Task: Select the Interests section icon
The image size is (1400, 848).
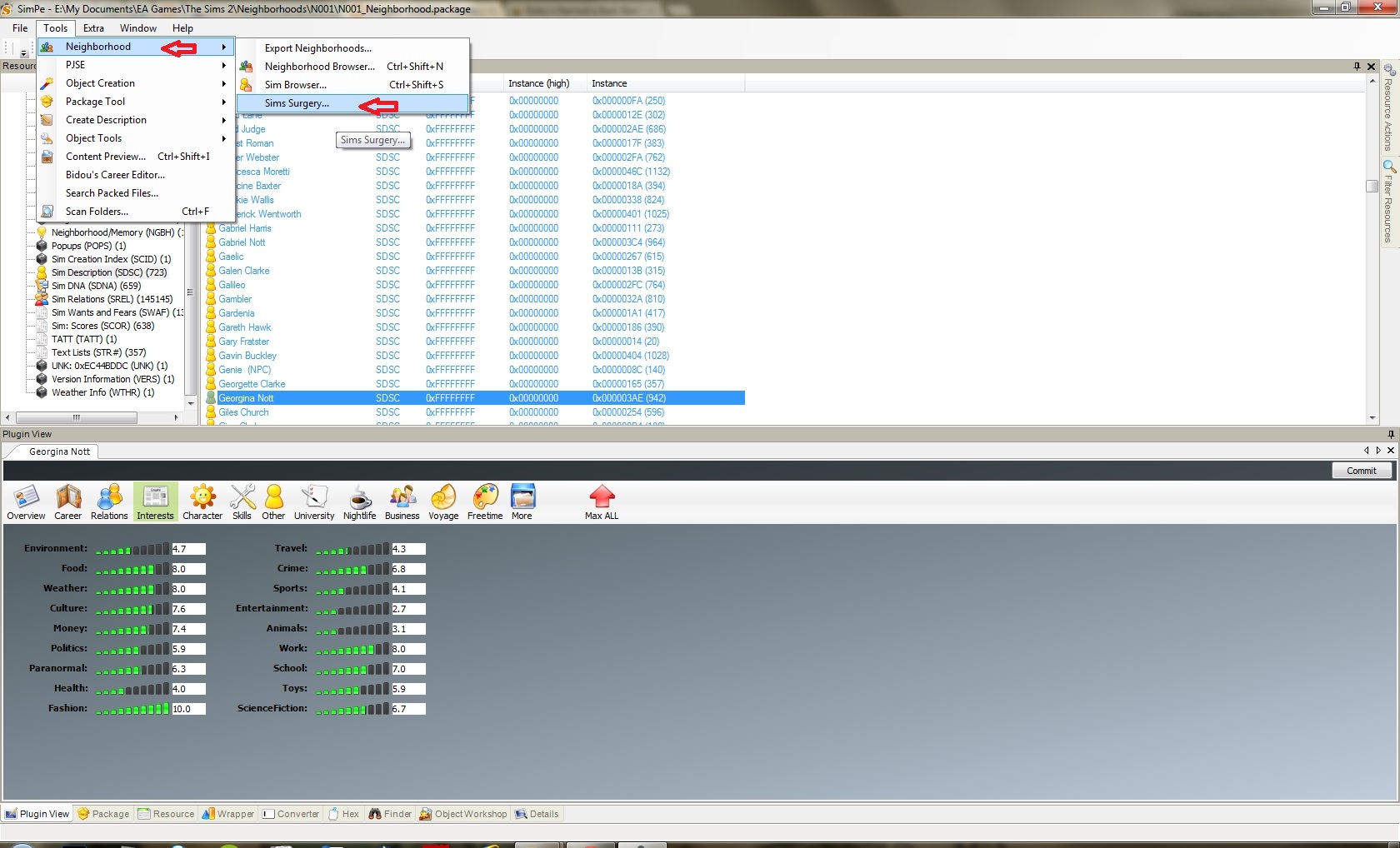Action: point(155,502)
